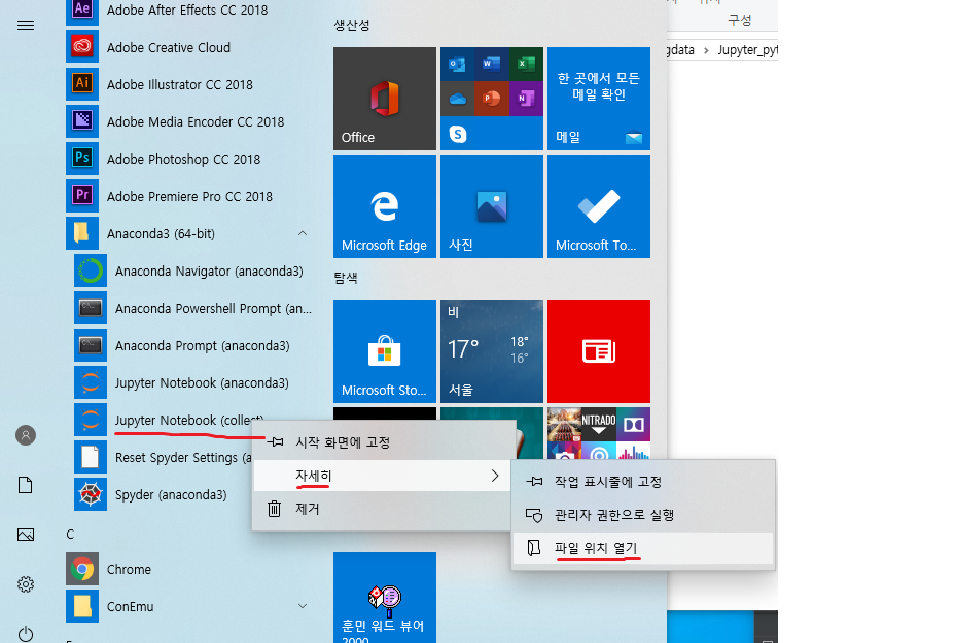The width and height of the screenshot is (960, 643).
Task: Open the Outlook icon in Office apps tile
Action: click(x=457, y=64)
